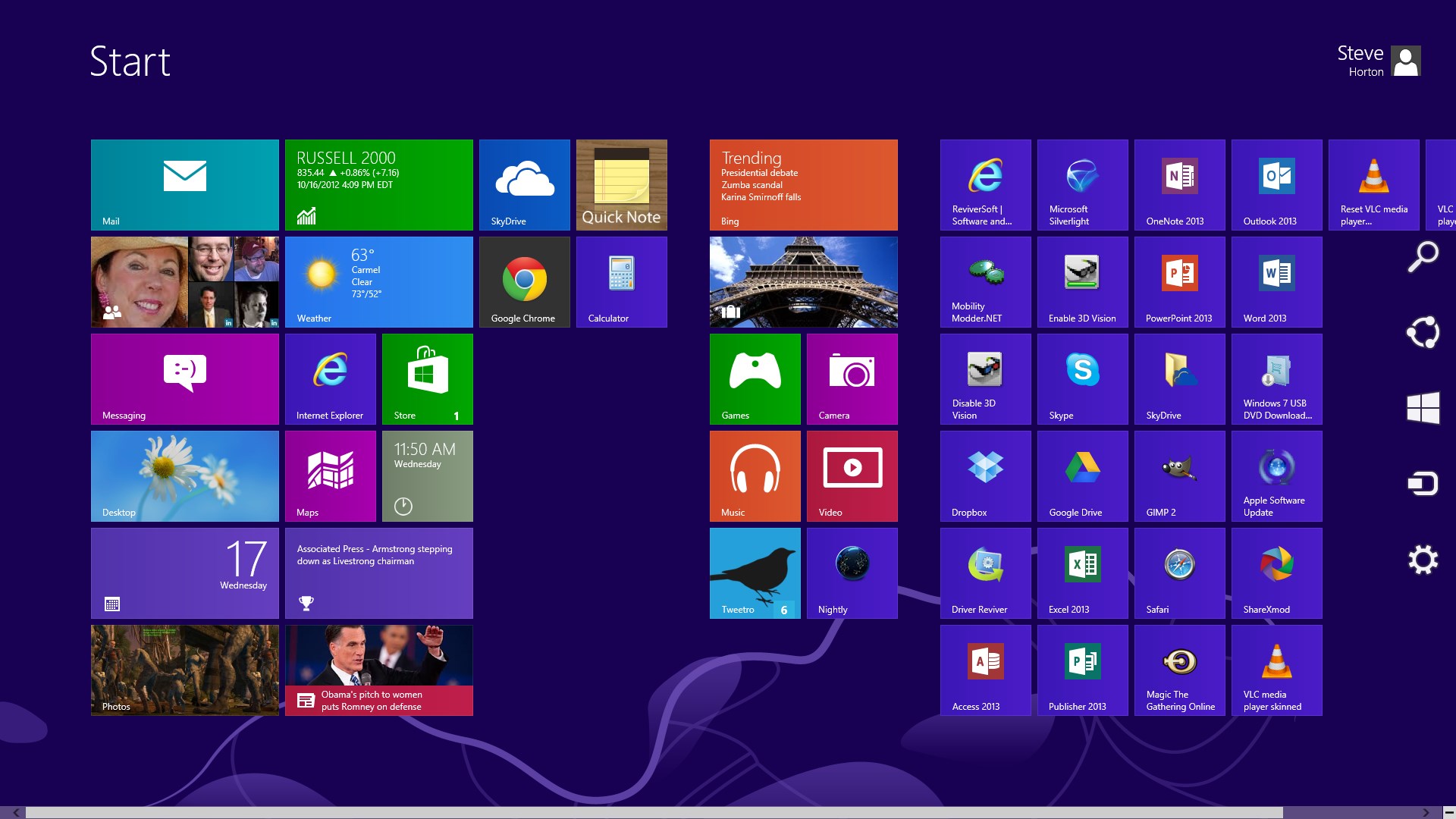Open Mobility Modder.NET tile
Viewport: 1456px width, 819px height.
point(986,282)
